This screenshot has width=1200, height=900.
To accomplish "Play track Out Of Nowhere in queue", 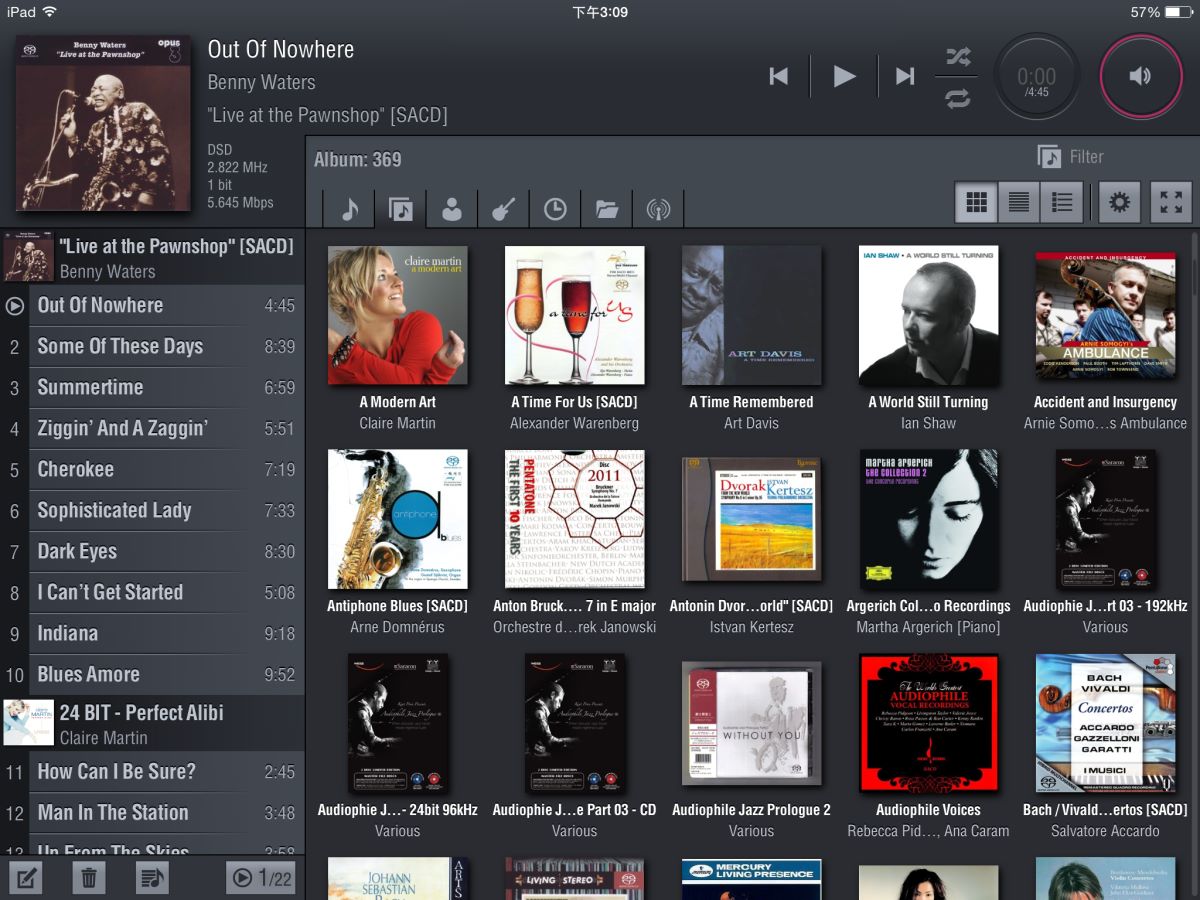I will click(x=152, y=305).
